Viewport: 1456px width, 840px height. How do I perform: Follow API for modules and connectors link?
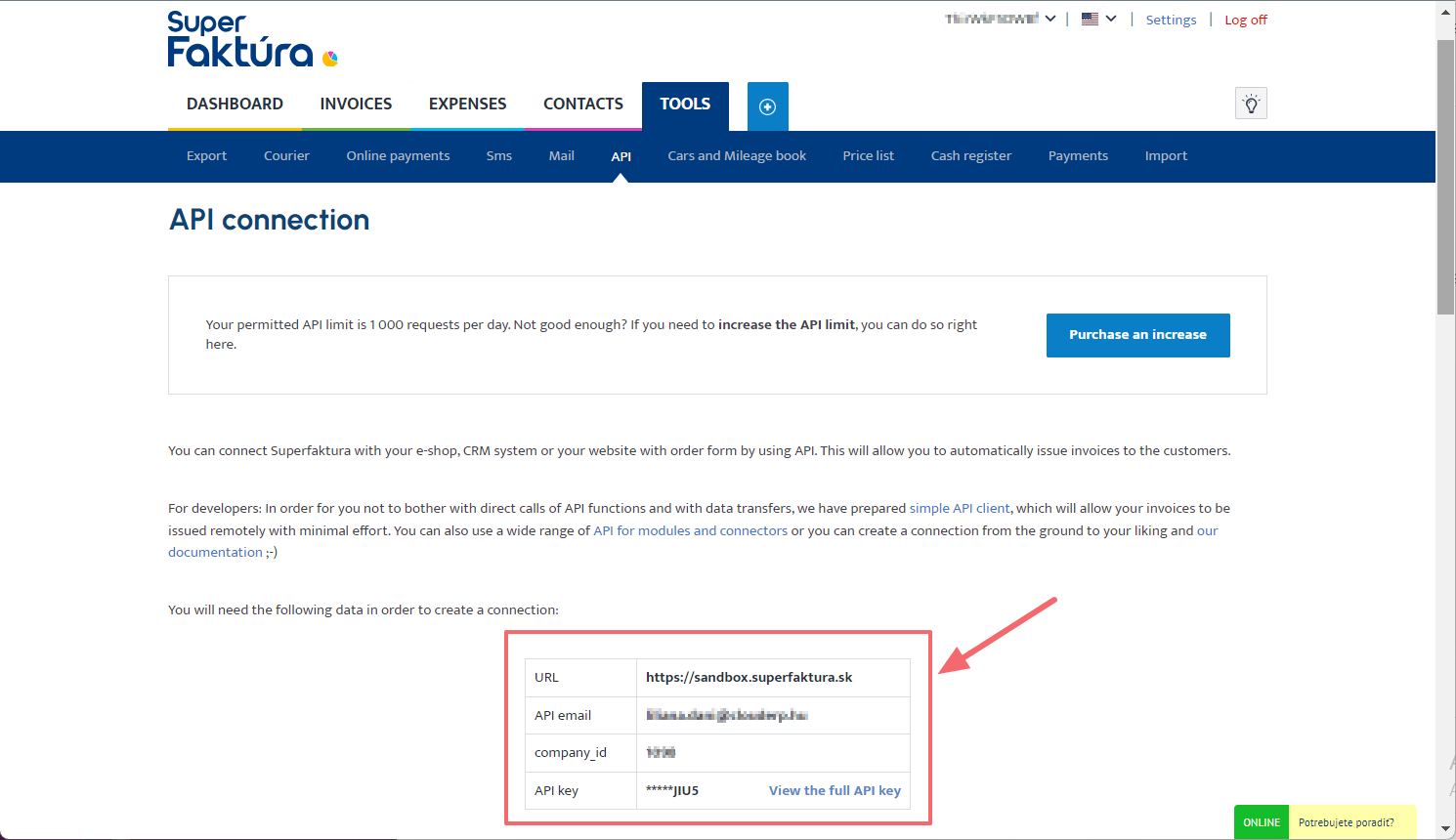point(690,530)
